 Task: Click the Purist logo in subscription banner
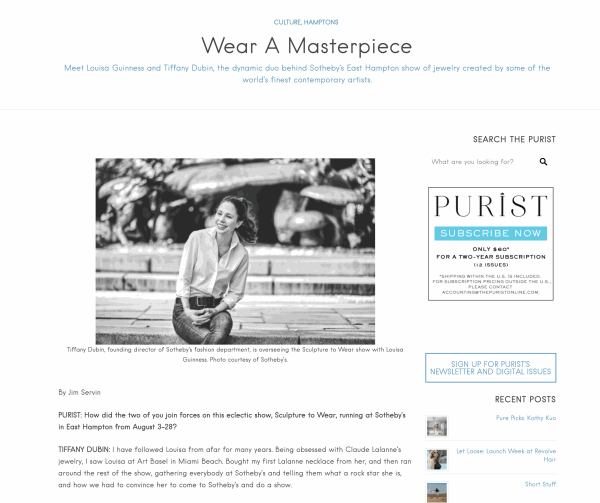[x=491, y=205]
